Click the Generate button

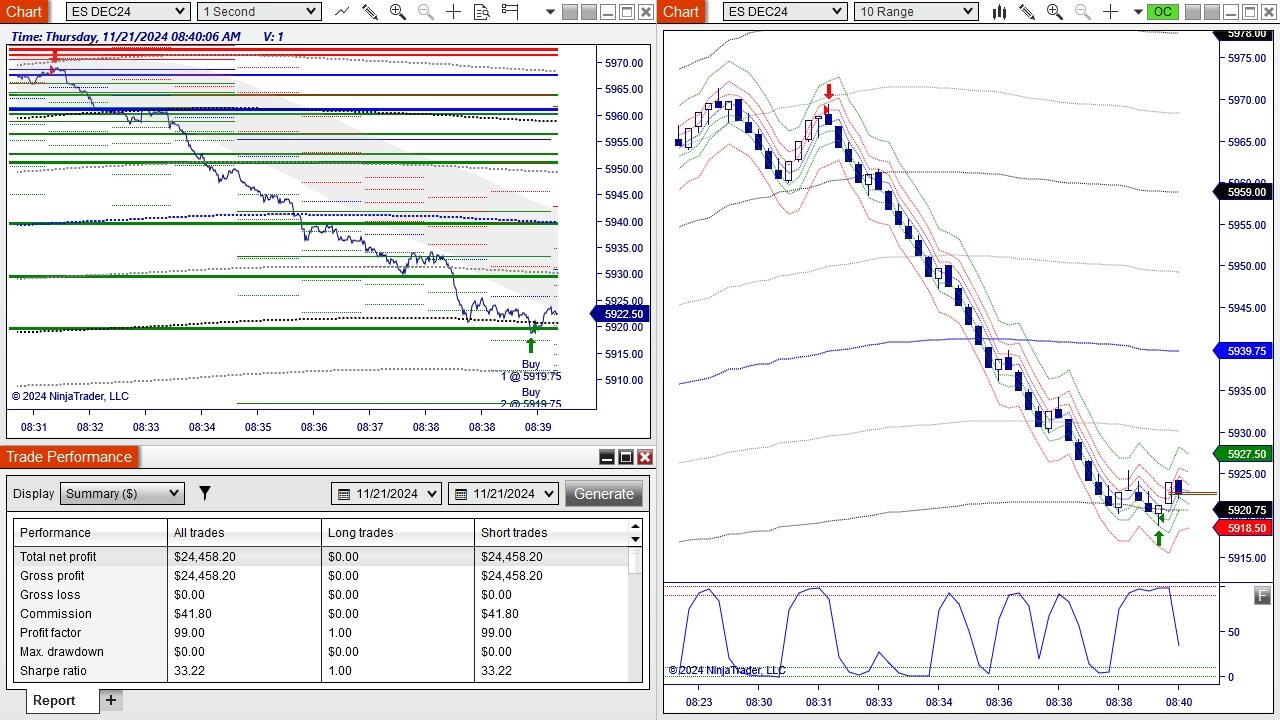[604, 493]
